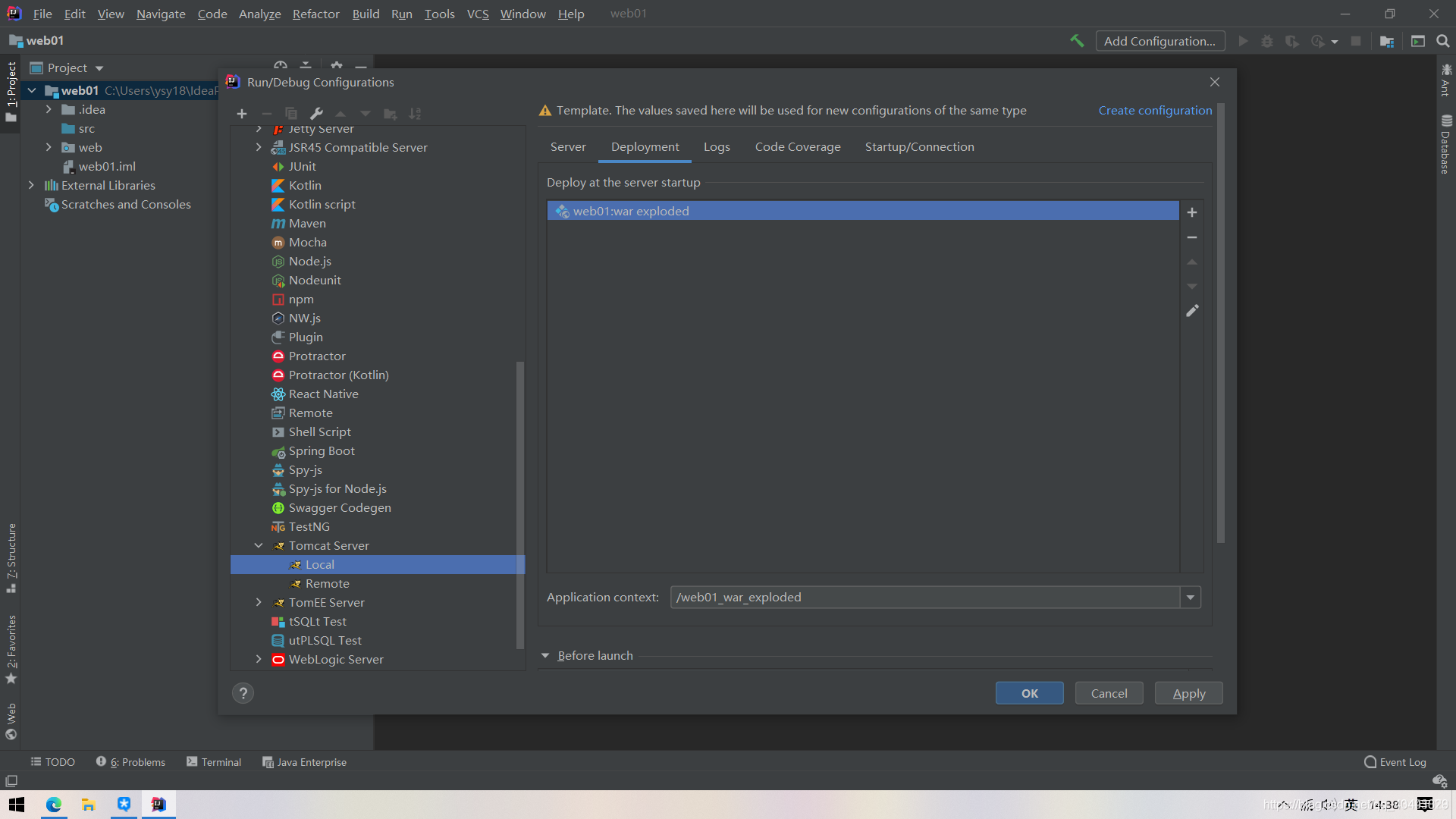This screenshot has height=819, width=1456.
Task: Expand the Before launch section
Action: point(545,655)
